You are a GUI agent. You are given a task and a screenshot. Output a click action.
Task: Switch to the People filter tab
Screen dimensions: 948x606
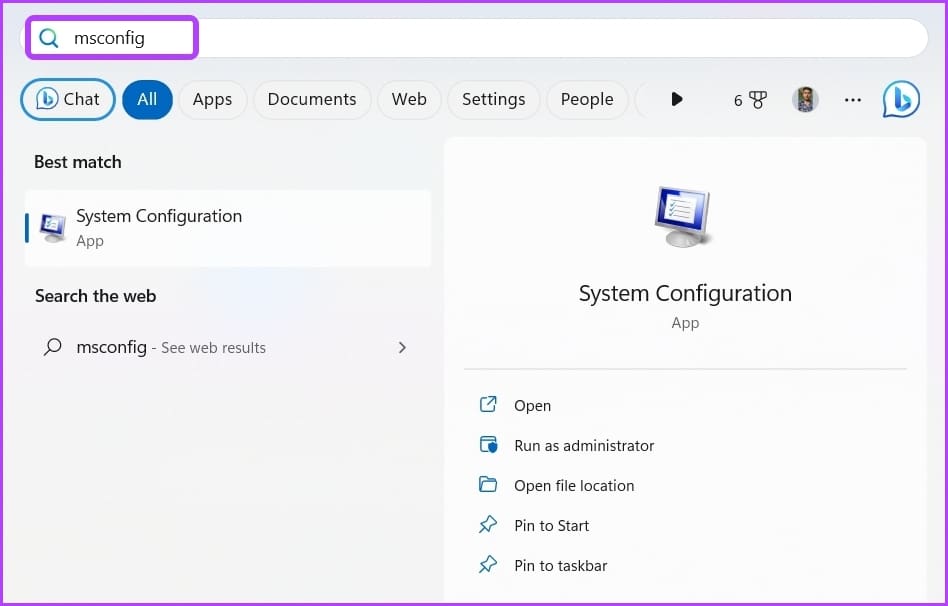click(x=587, y=99)
